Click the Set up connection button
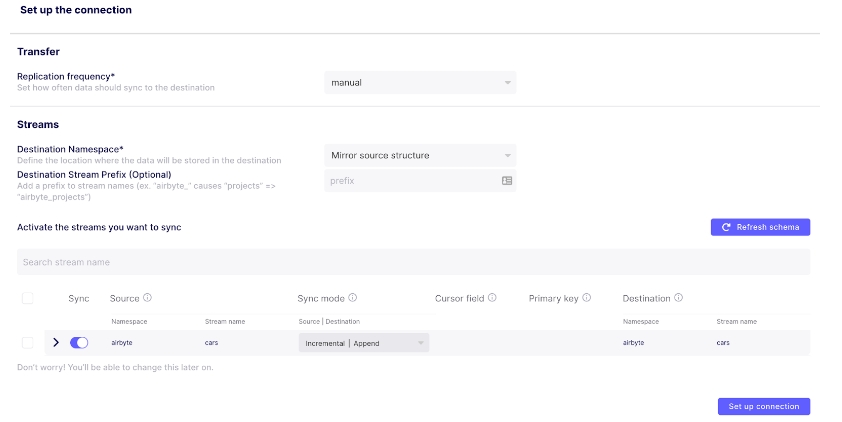Image resolution: width=842 pixels, height=422 pixels. [x=763, y=407]
